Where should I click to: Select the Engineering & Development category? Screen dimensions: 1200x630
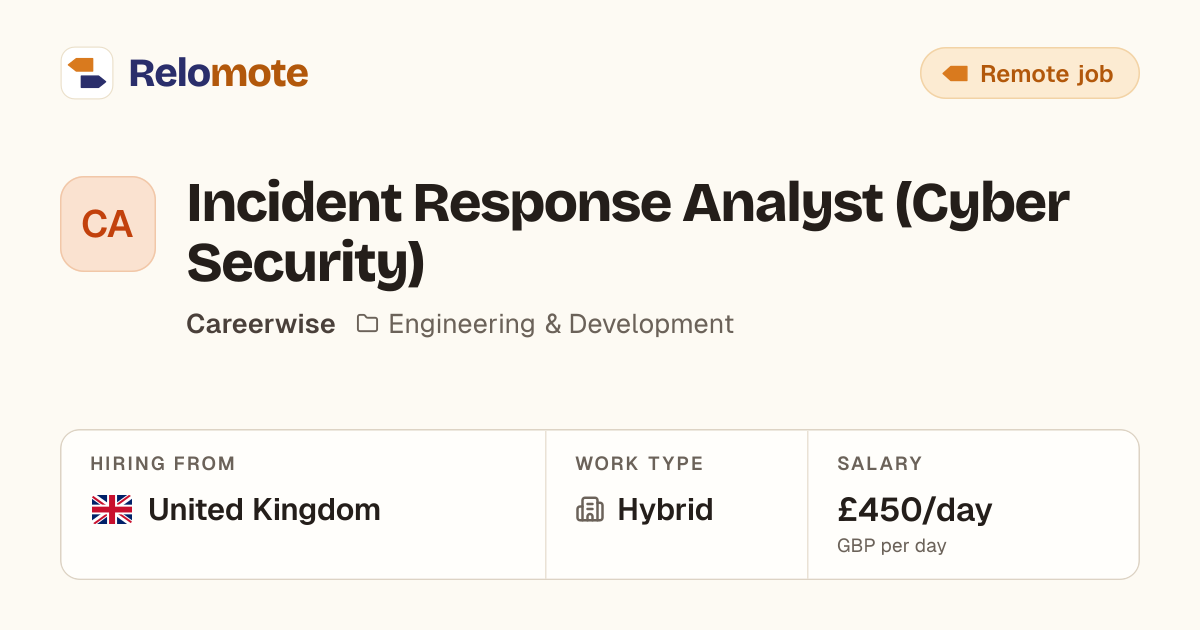[x=561, y=324]
